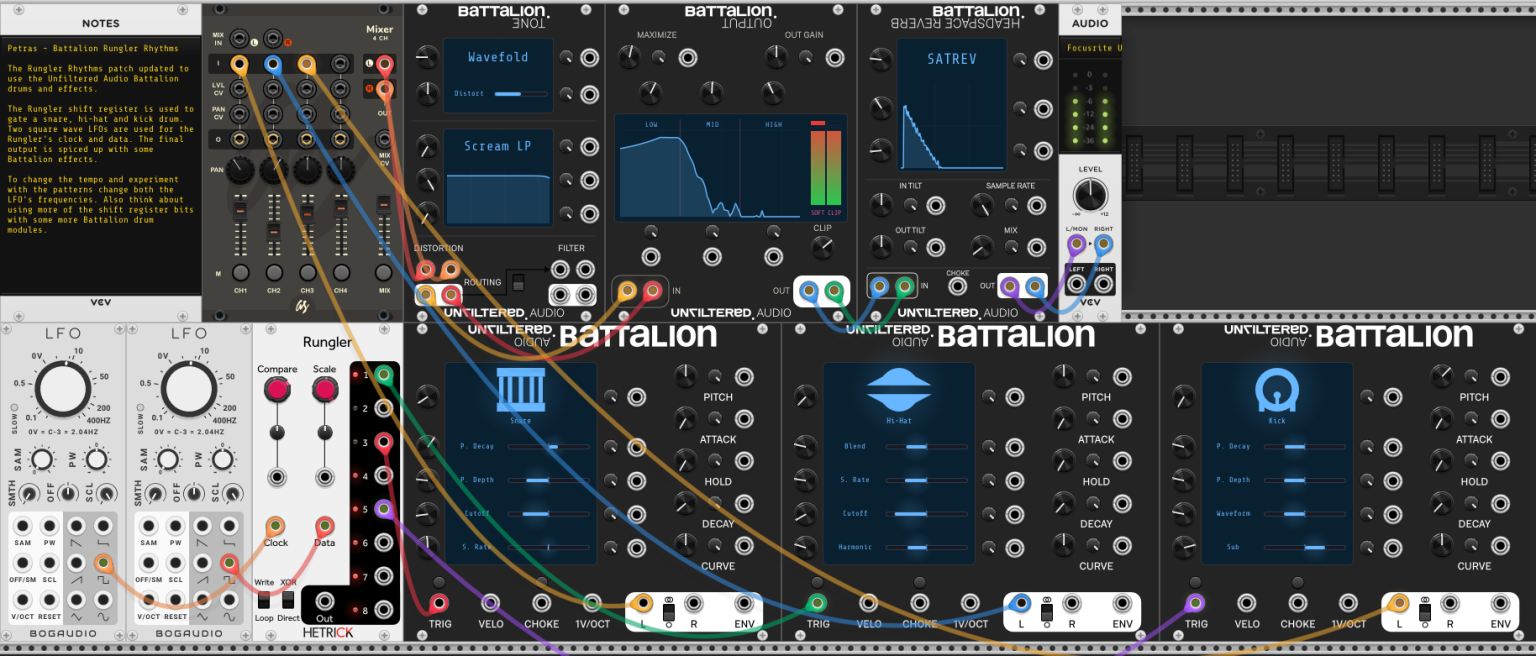This screenshot has height=656, width=1536.
Task: Open the Focusrite audio device selector
Action: (x=1090, y=47)
